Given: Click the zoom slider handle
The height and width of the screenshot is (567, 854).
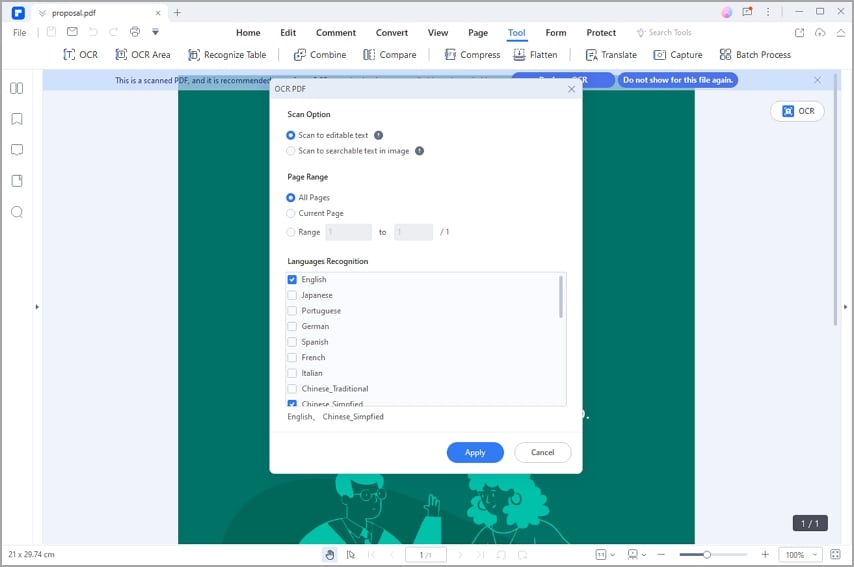Looking at the screenshot, I should pyautogui.click(x=706, y=554).
